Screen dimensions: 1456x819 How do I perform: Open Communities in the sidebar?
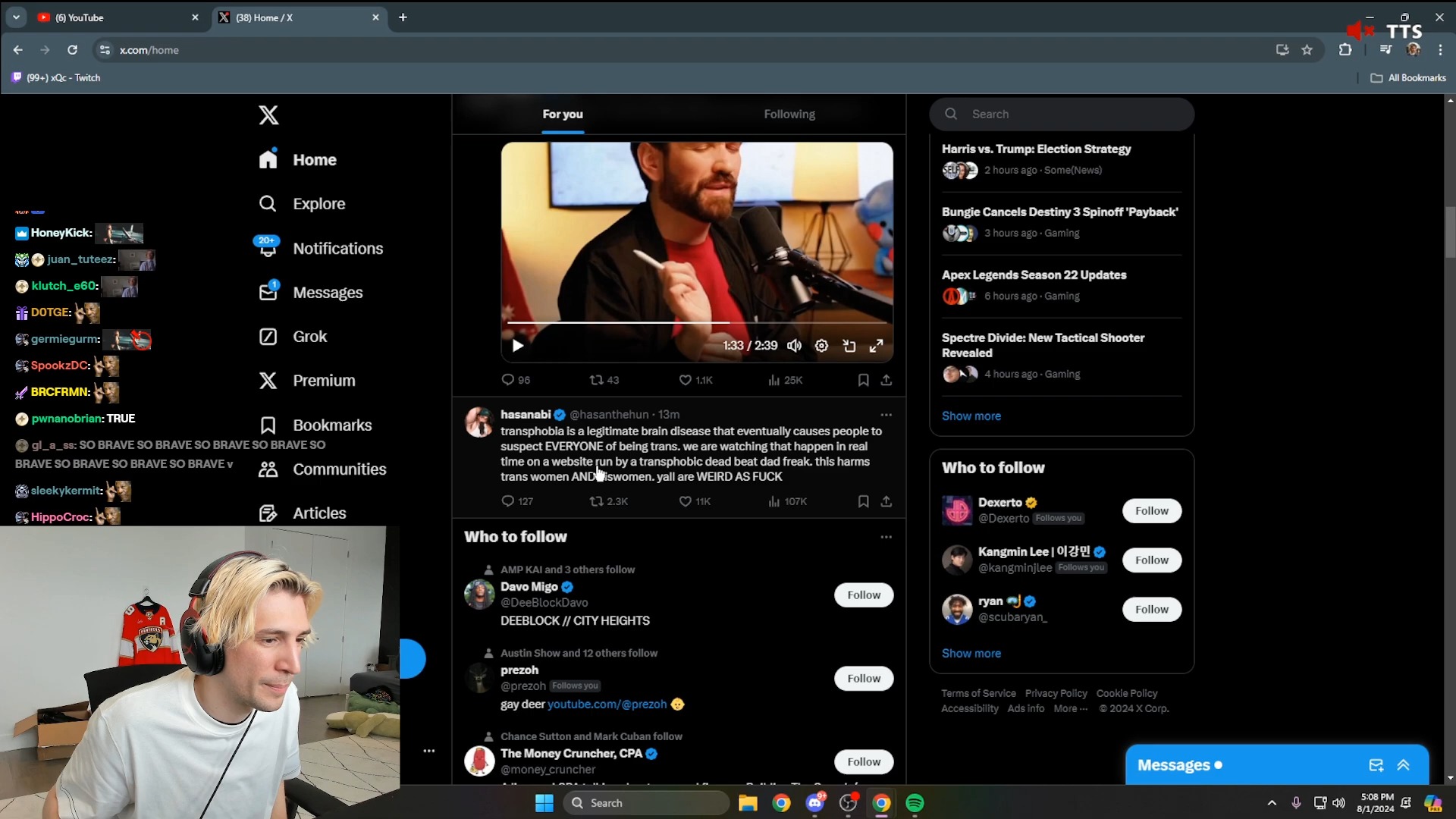(x=322, y=469)
